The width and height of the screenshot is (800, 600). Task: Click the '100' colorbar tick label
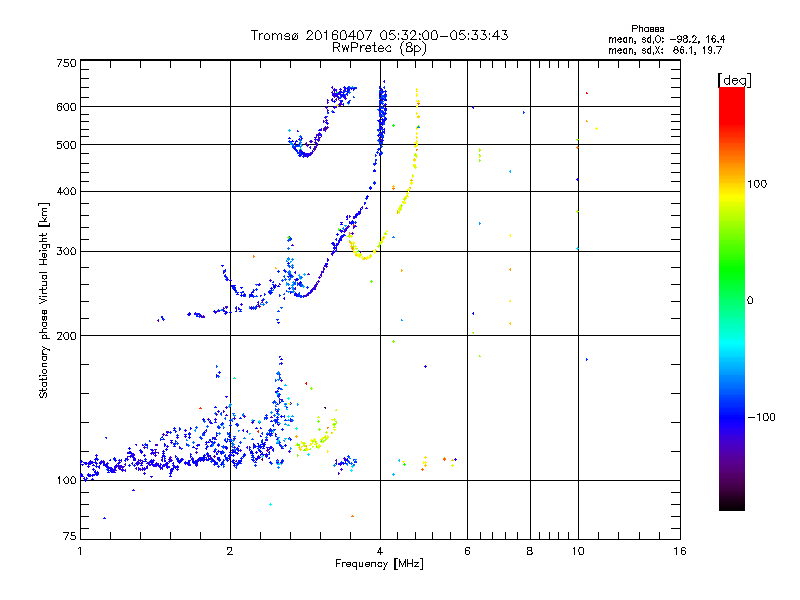757,184
